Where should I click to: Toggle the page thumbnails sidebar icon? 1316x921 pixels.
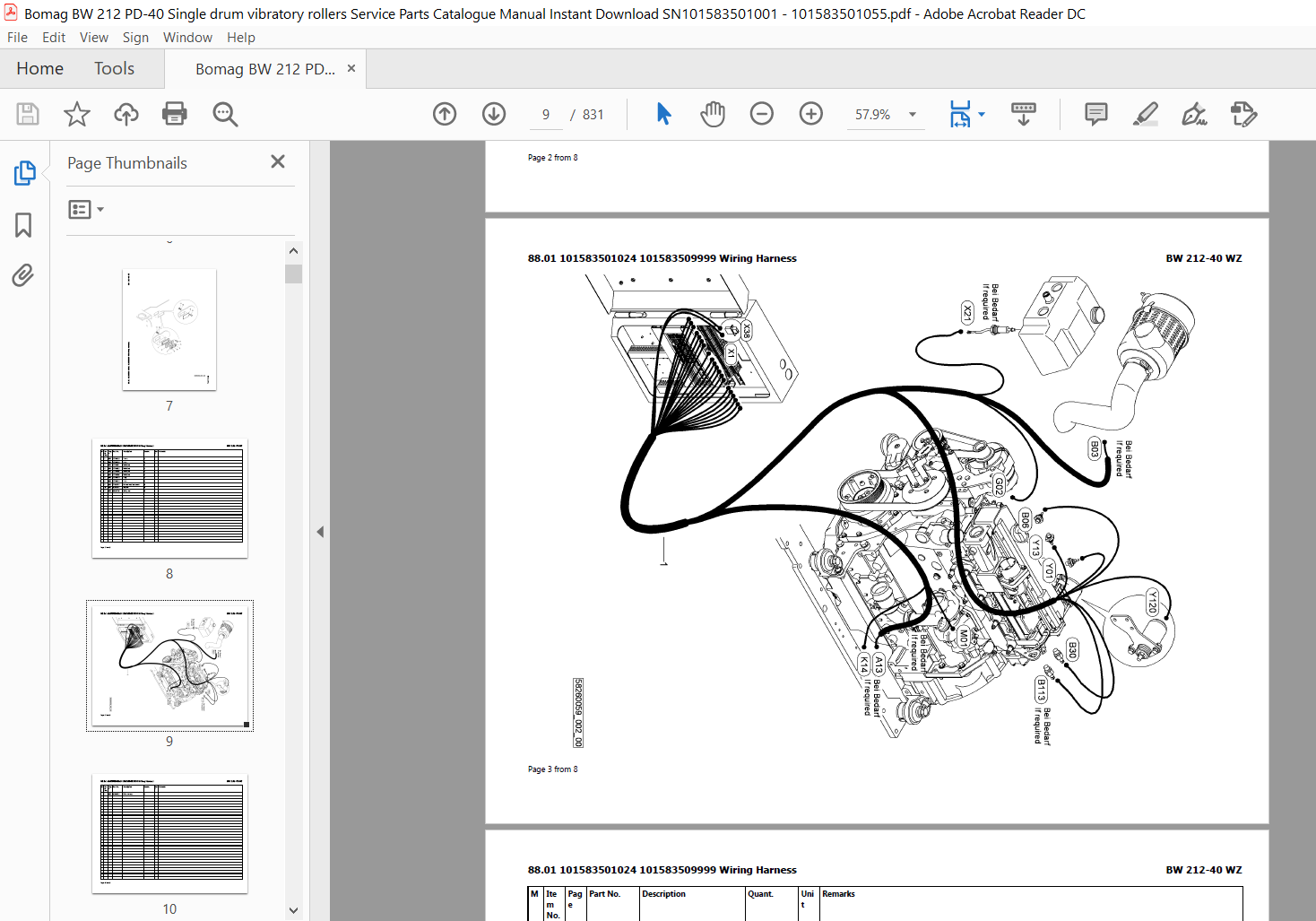[24, 173]
